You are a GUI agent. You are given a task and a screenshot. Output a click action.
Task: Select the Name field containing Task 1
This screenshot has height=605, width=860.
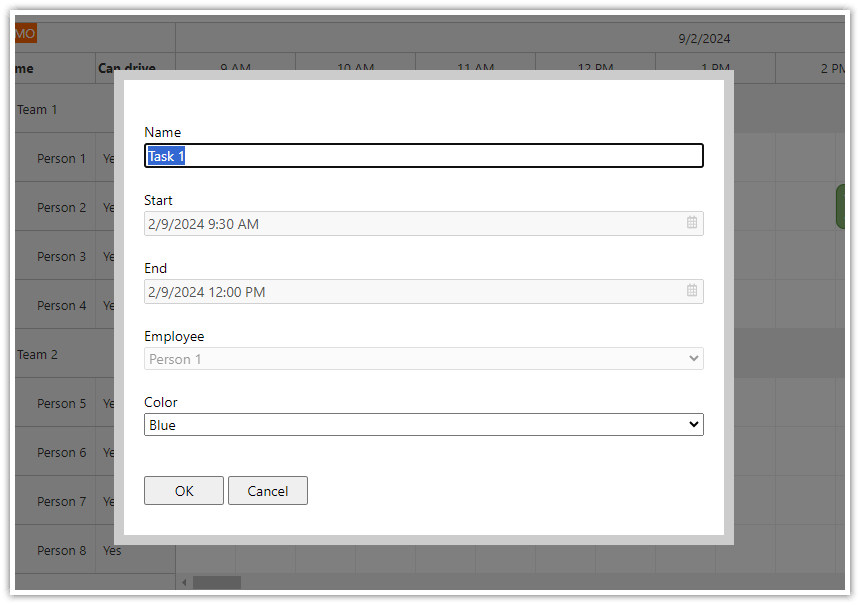pos(423,155)
